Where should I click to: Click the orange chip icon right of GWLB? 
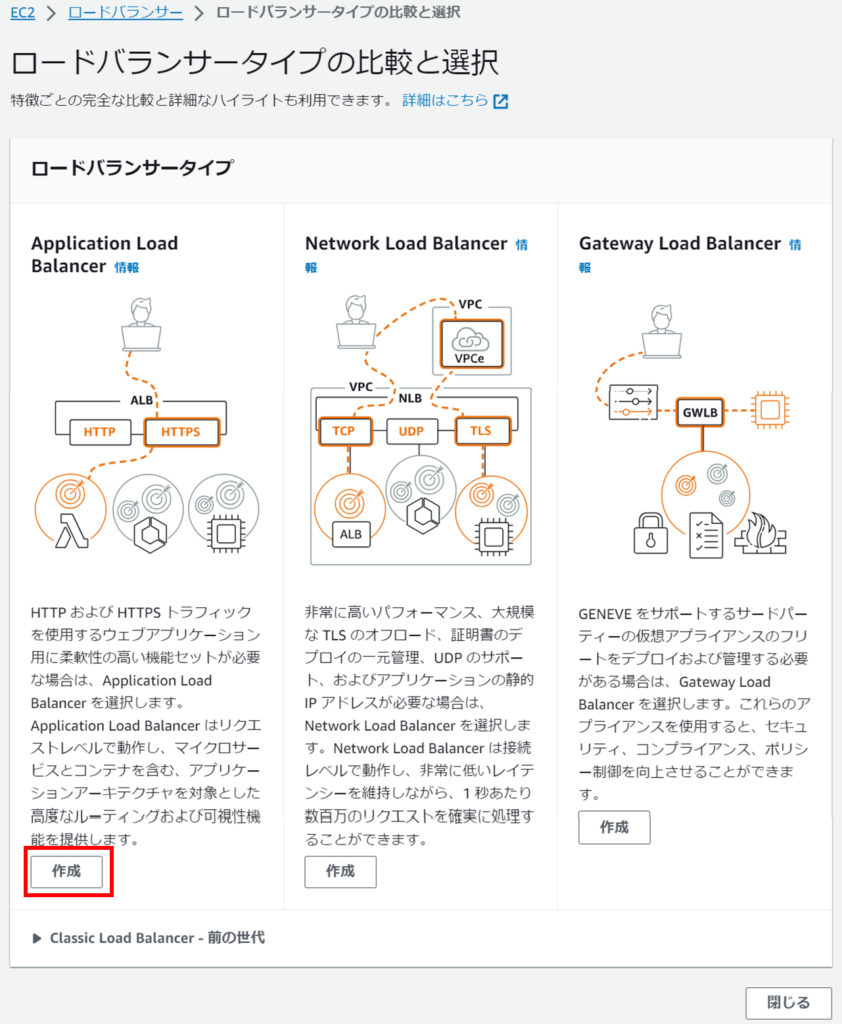[x=769, y=410]
